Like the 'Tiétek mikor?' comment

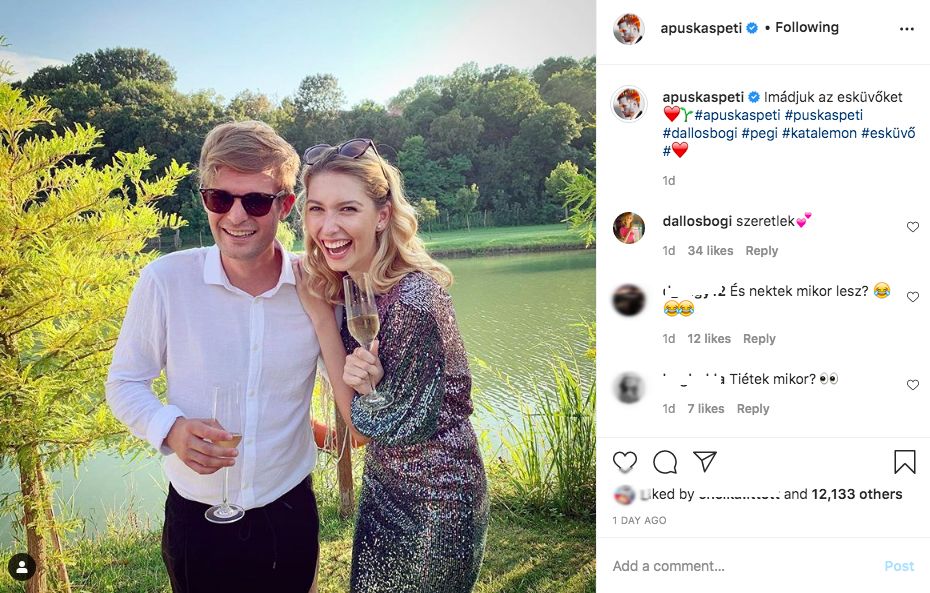(912, 385)
